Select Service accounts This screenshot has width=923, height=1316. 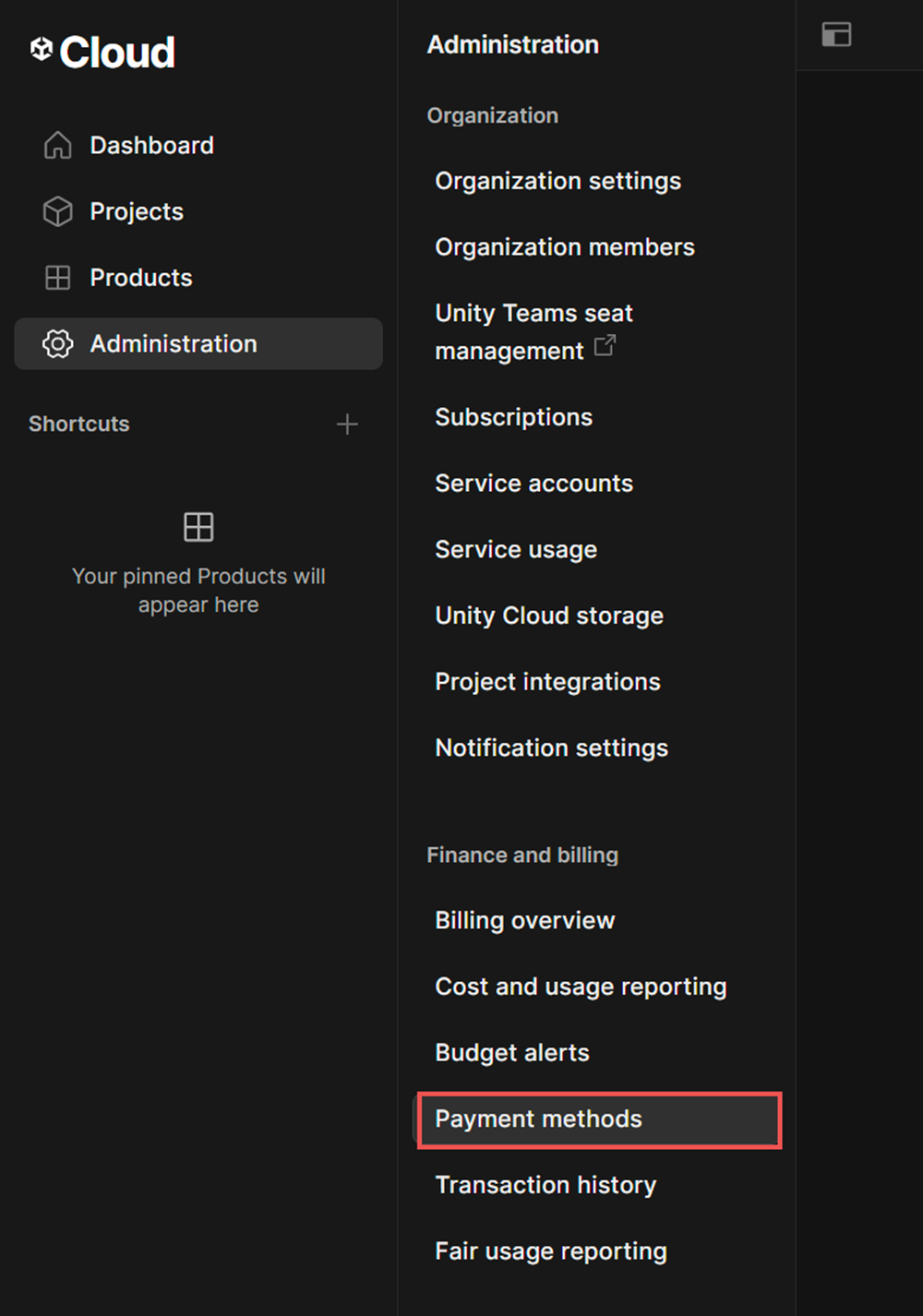(533, 483)
